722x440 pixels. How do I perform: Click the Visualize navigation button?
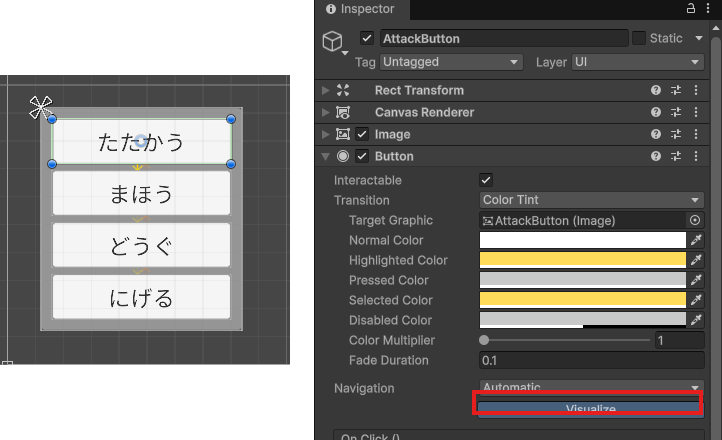[x=591, y=409]
